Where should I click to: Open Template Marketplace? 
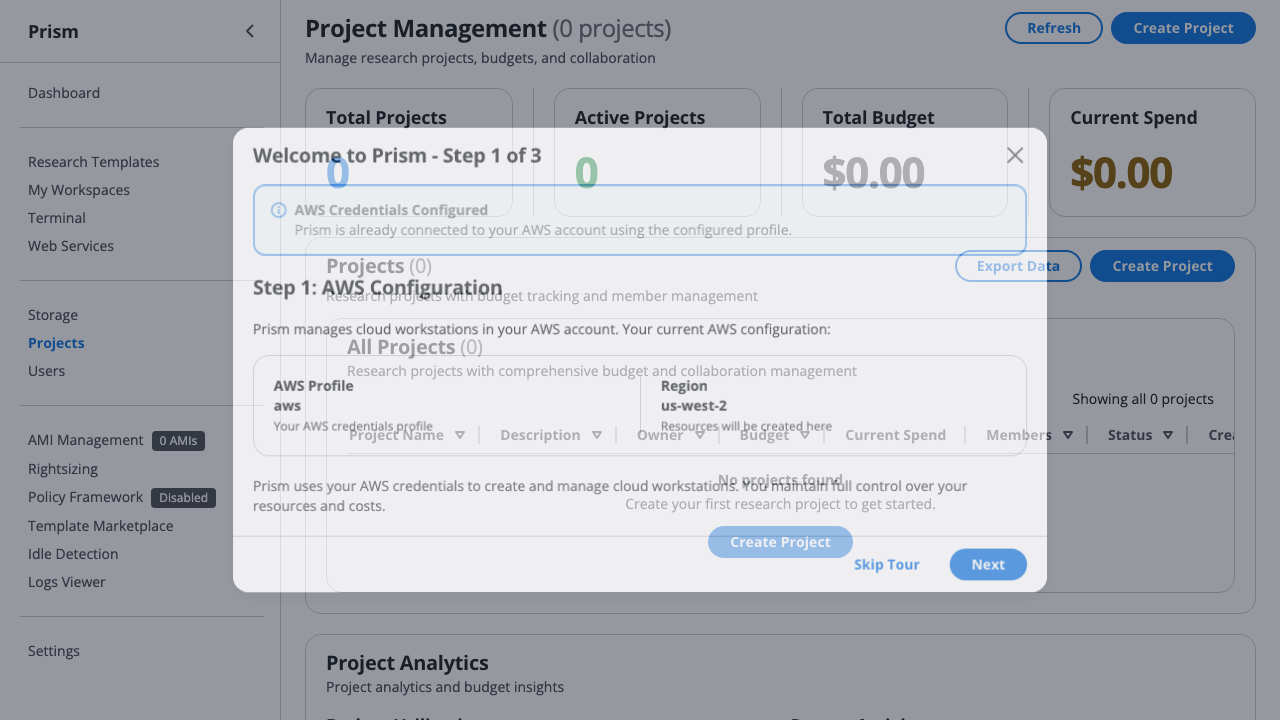100,526
